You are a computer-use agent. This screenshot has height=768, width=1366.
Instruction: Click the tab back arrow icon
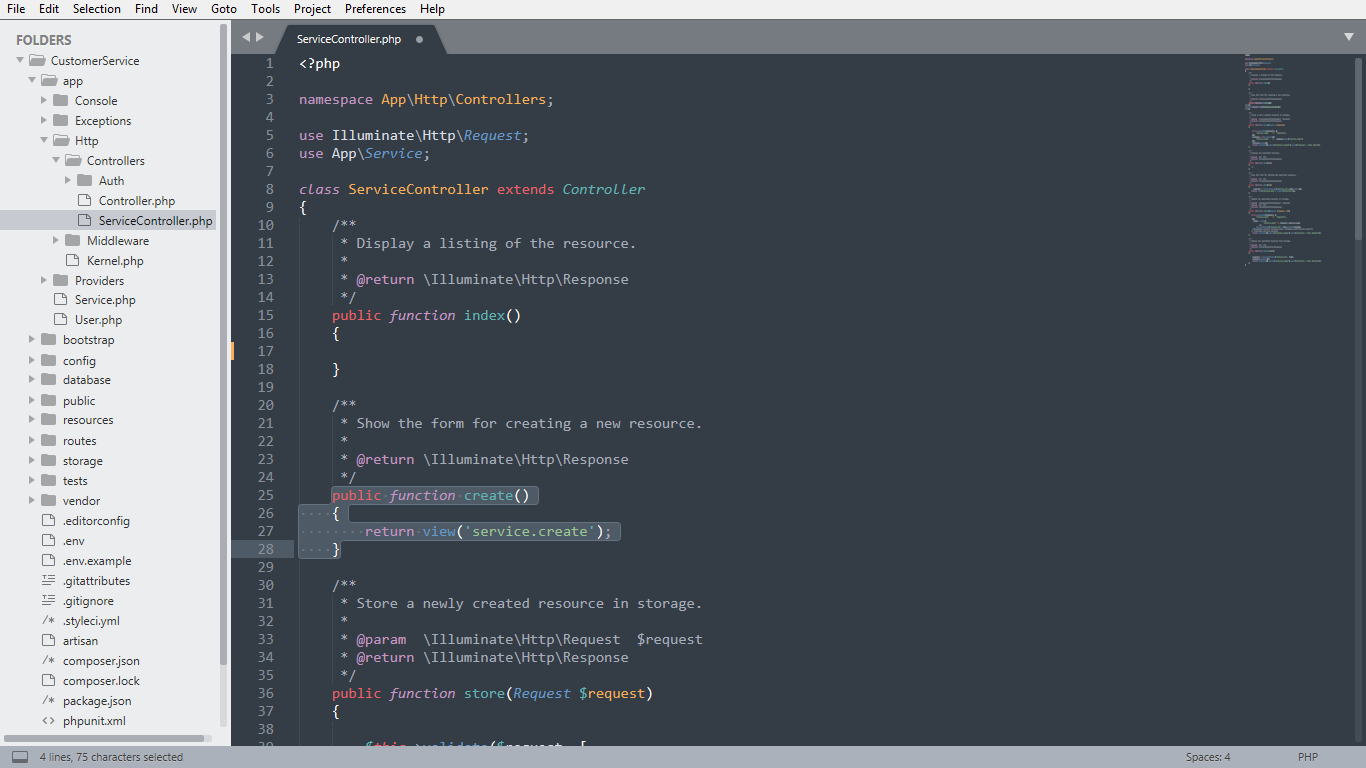click(246, 37)
